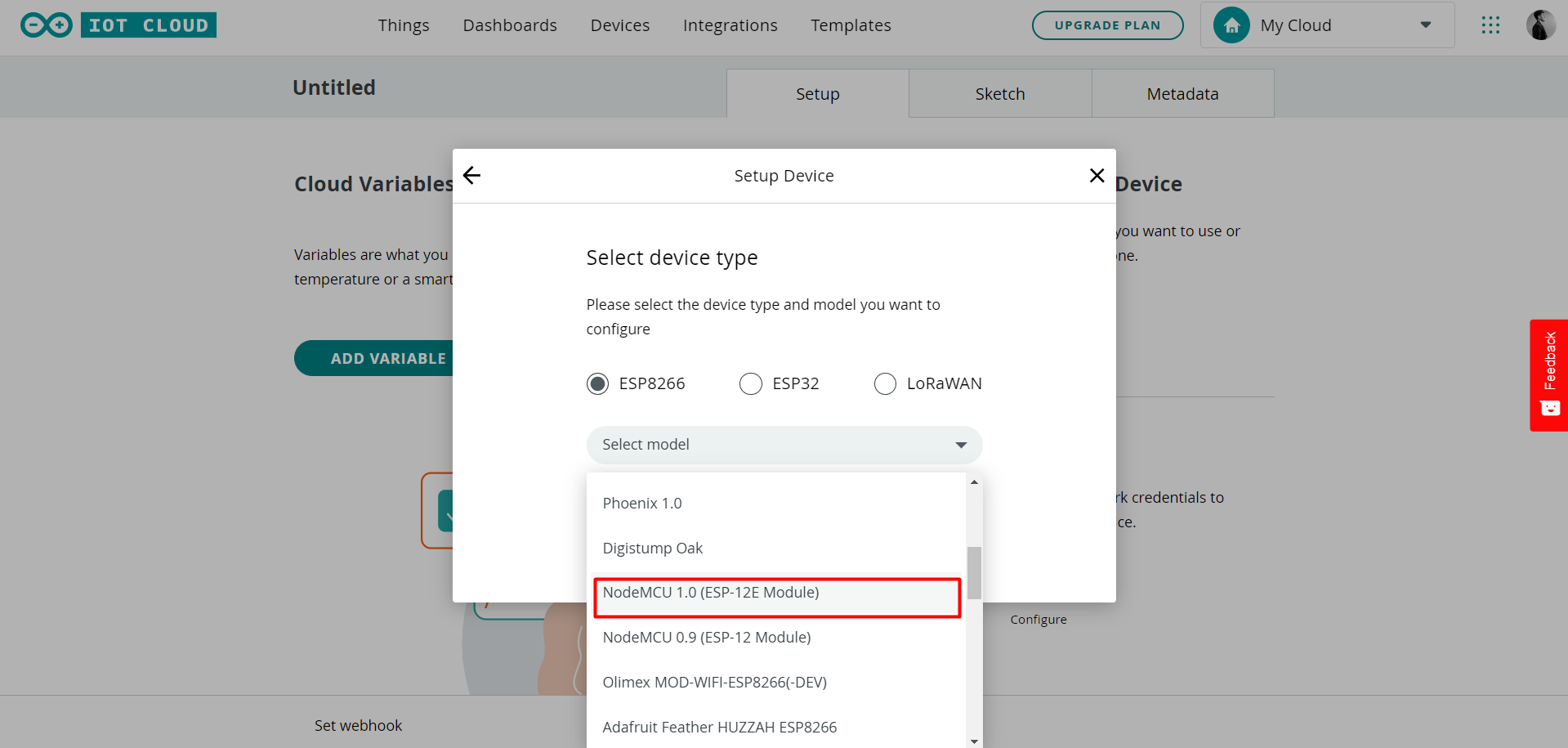This screenshot has width=1568, height=748.
Task: Open the Integrations menu
Action: click(x=730, y=25)
